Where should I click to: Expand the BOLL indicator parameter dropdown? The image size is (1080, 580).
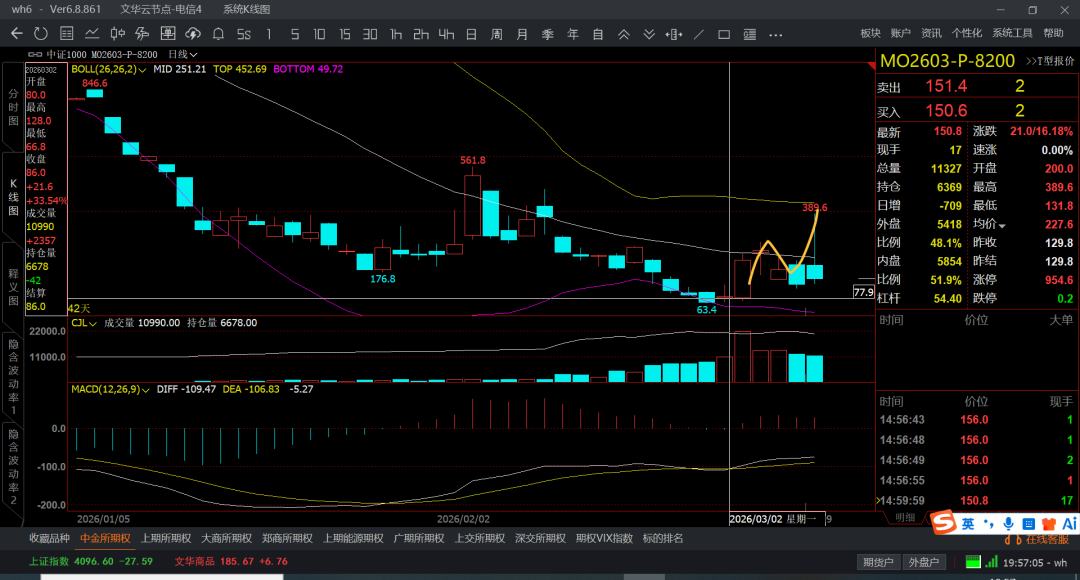144,70
